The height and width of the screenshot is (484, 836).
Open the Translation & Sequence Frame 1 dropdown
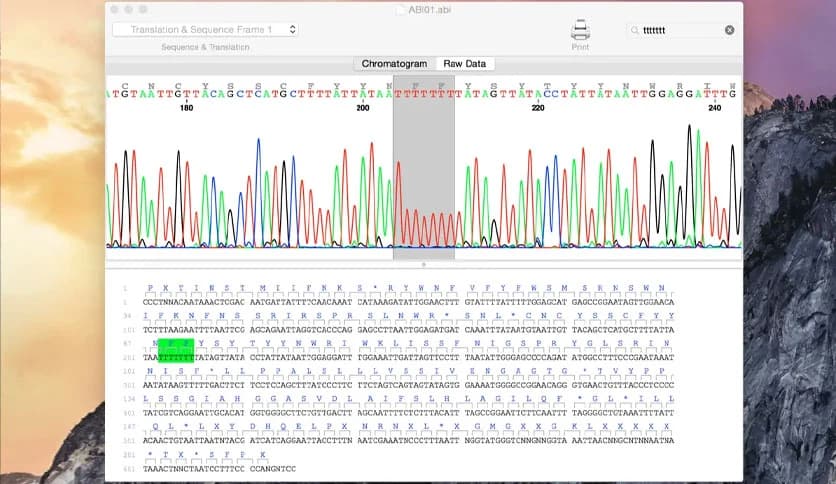tap(204, 30)
